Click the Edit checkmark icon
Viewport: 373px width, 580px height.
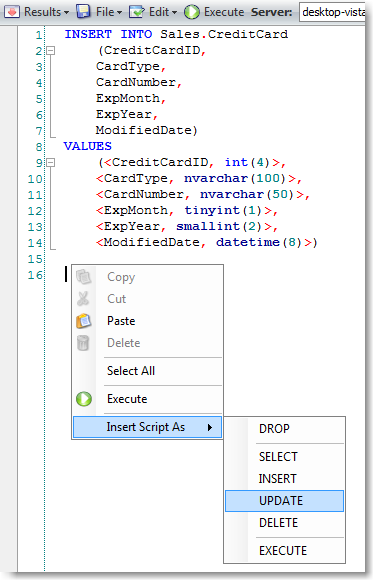(x=137, y=12)
